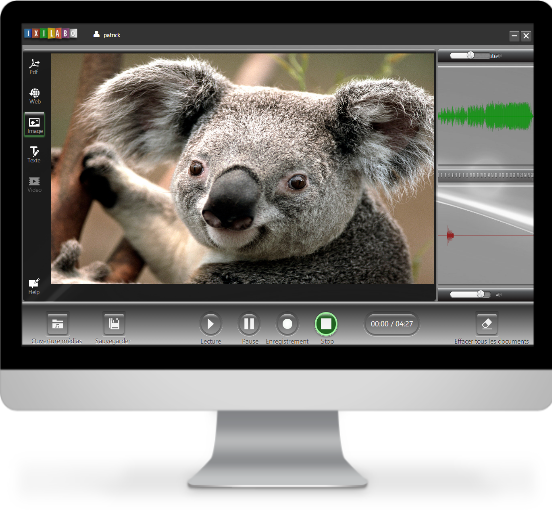Close the IXILABO window
The width and height of the screenshot is (552, 510).
coord(526,35)
